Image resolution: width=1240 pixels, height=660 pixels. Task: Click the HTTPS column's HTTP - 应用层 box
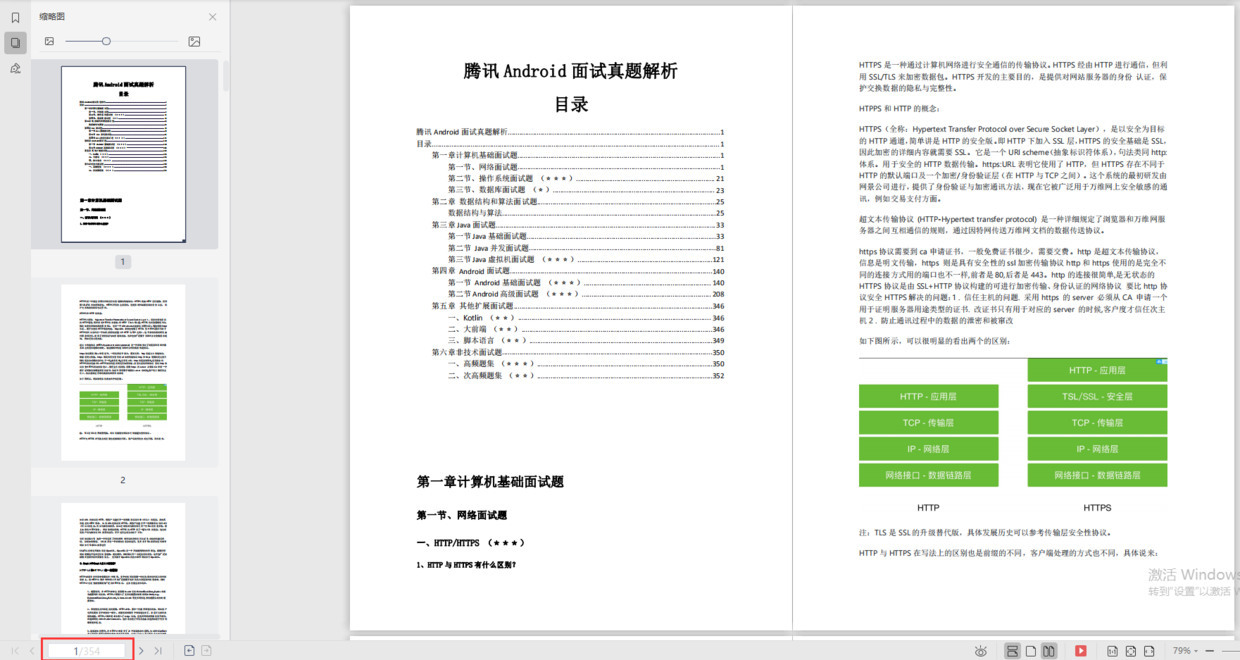click(1097, 370)
